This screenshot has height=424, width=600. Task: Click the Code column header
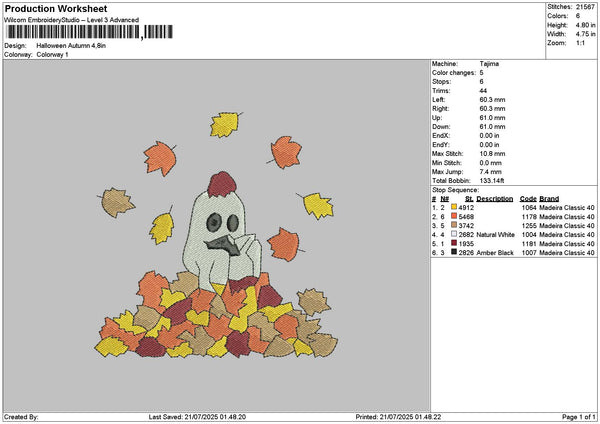pyautogui.click(x=528, y=198)
